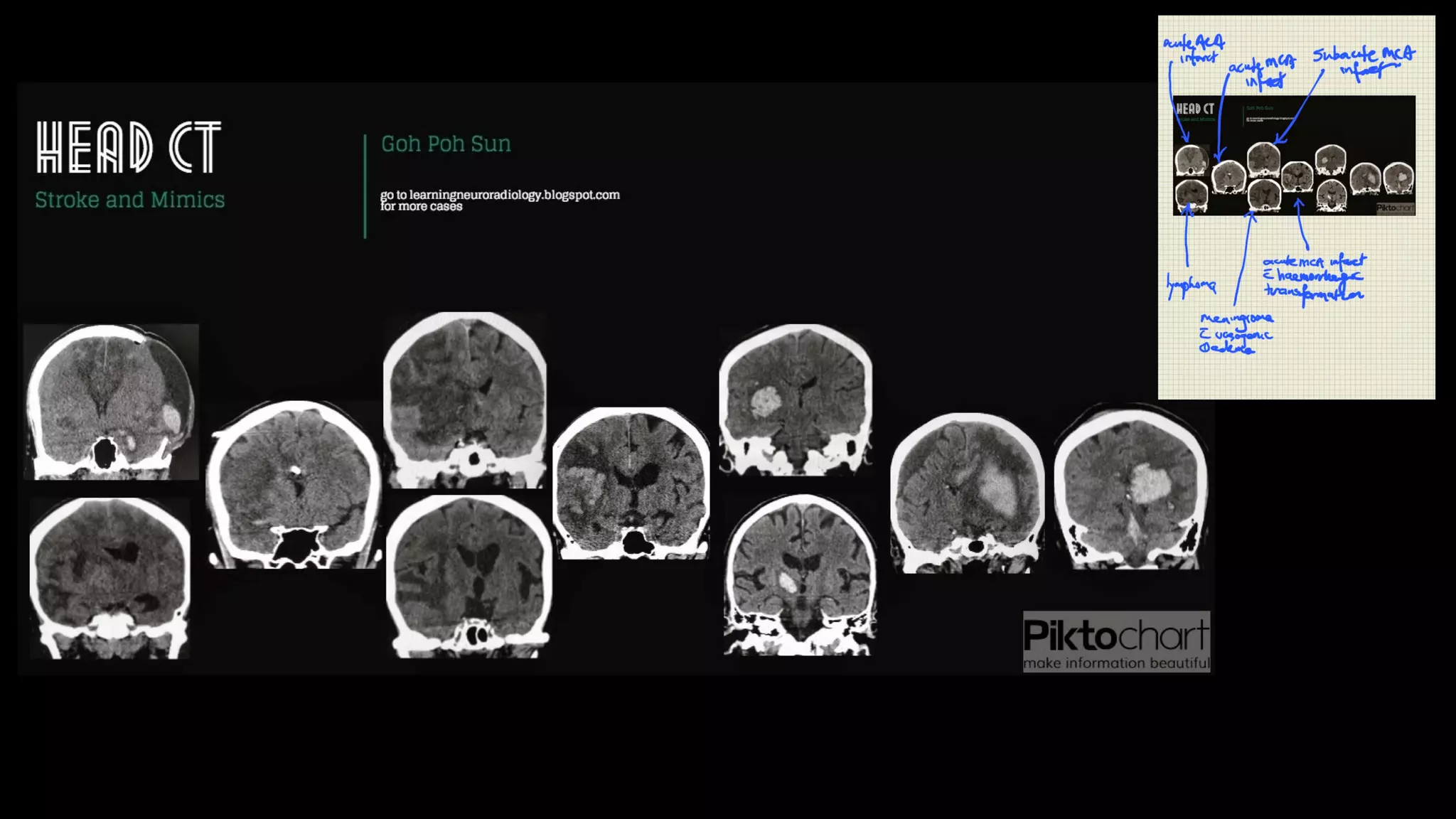Click the CT scan showing a round bright mass

796,399
